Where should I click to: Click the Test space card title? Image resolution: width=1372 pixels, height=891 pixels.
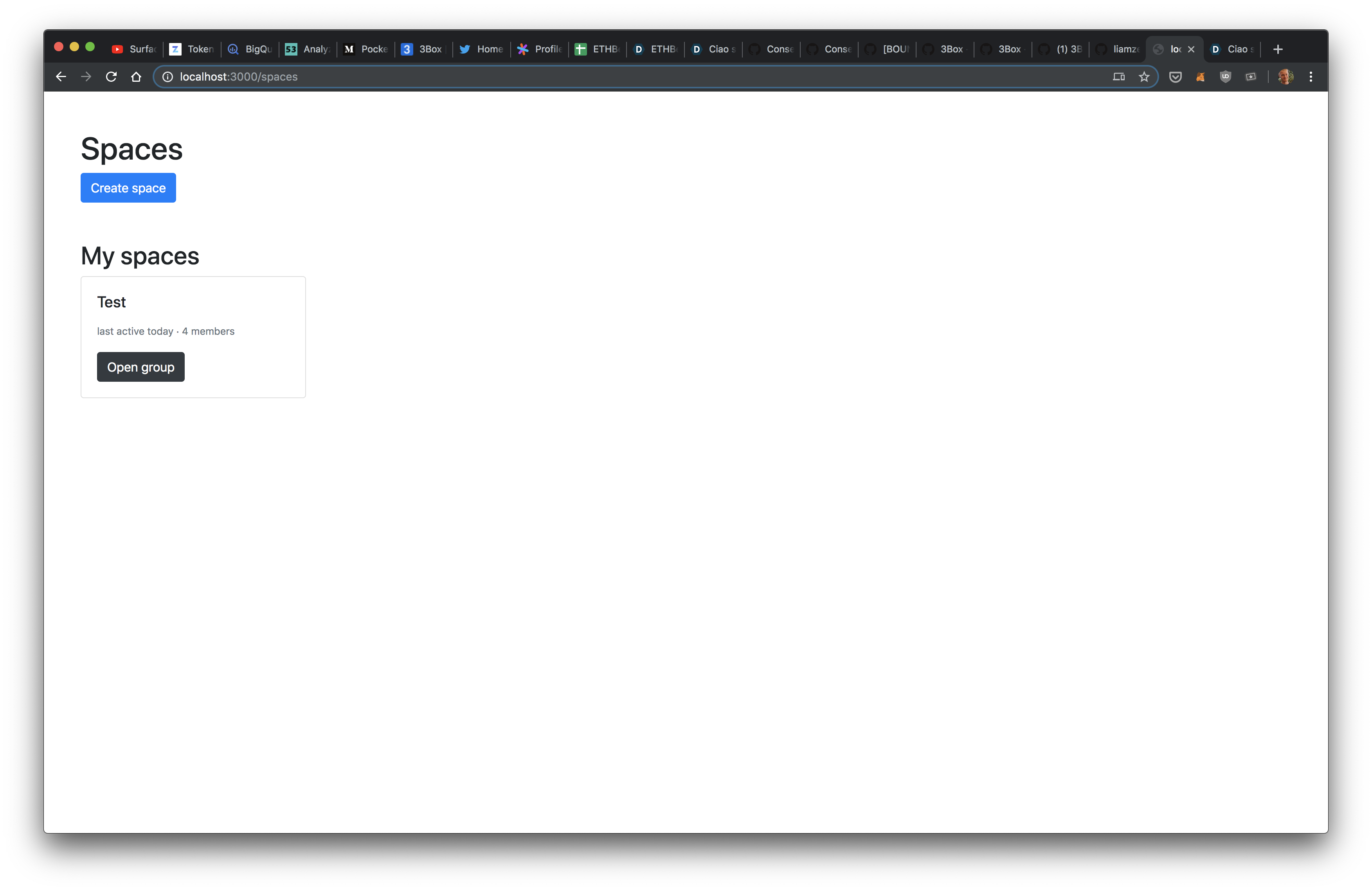click(x=111, y=302)
